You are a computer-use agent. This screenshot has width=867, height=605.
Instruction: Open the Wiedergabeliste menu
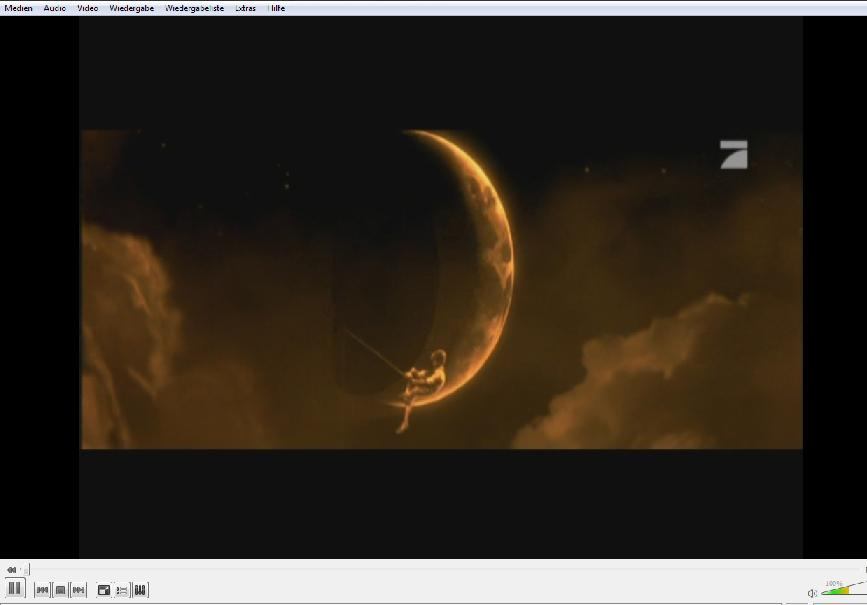coord(195,8)
